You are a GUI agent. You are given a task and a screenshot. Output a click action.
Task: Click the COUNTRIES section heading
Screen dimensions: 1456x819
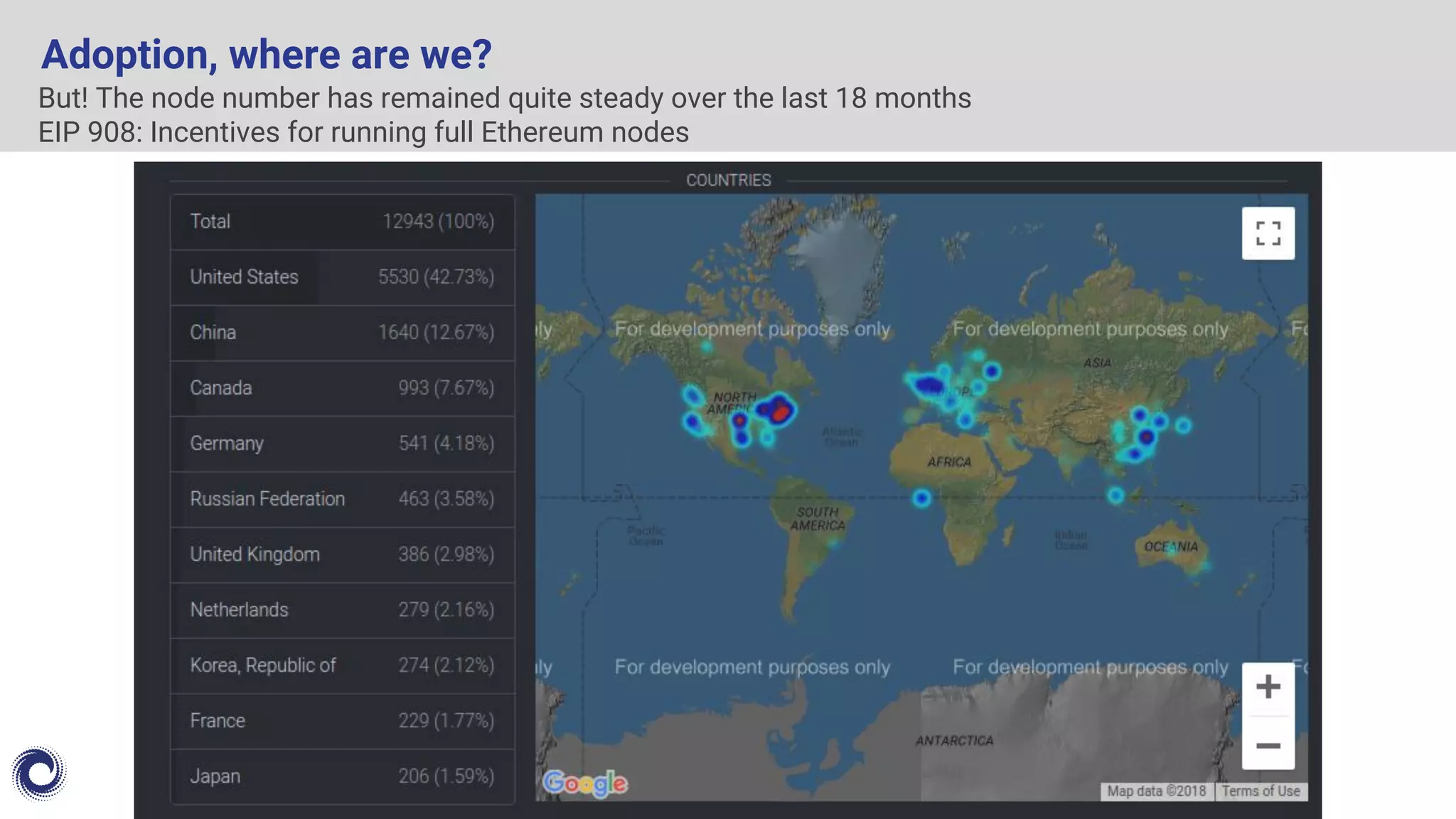(x=728, y=181)
